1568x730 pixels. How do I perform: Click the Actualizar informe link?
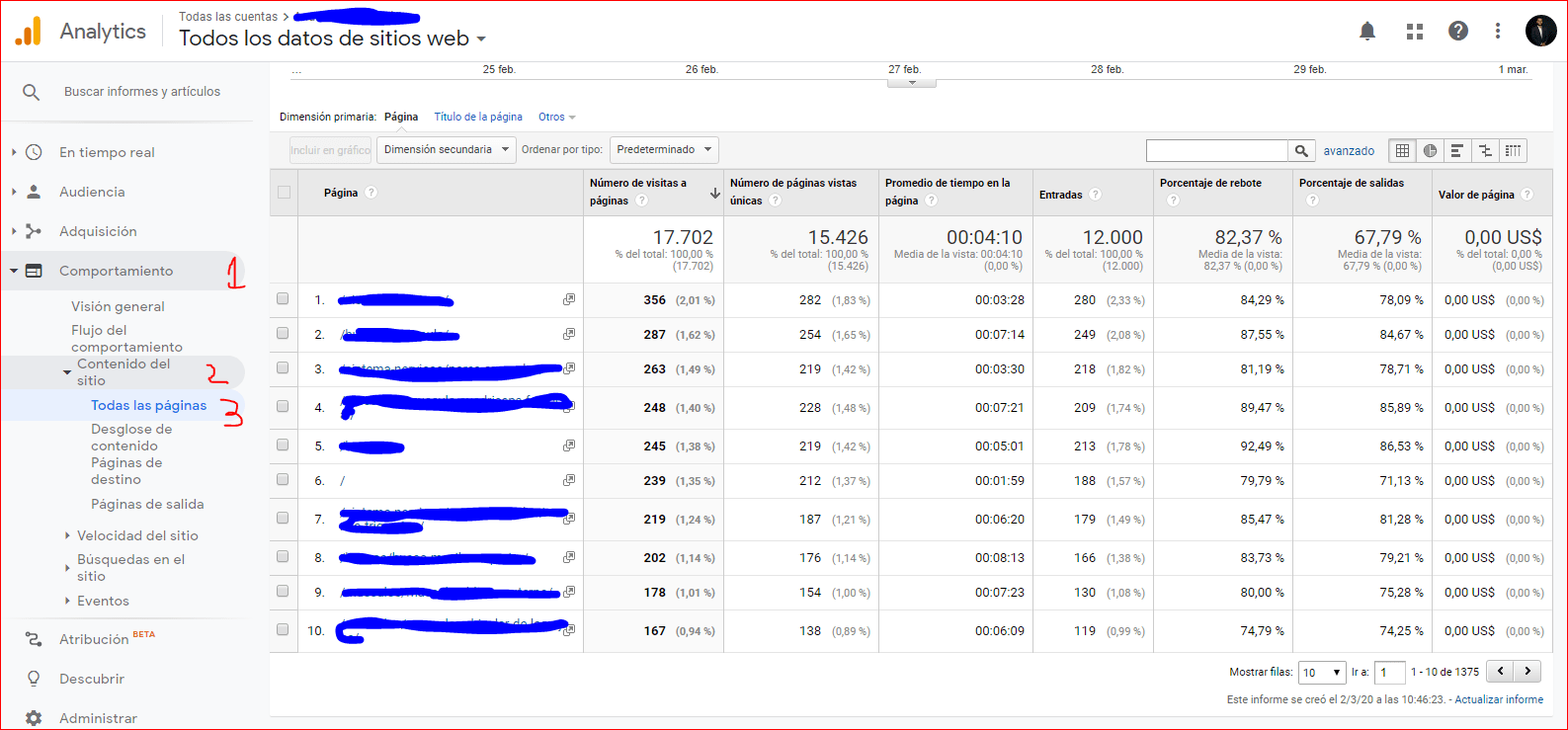coord(1498,699)
